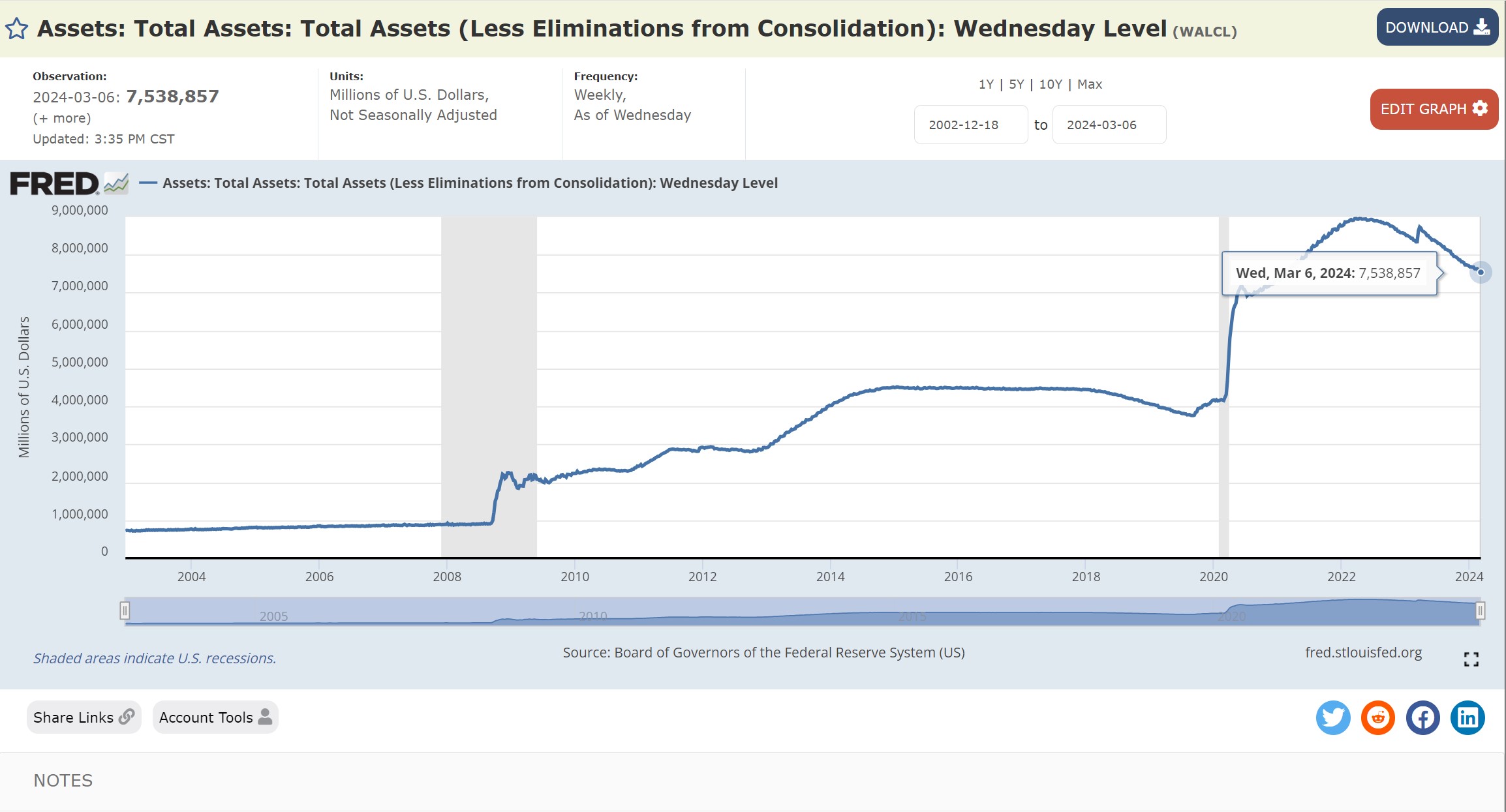
Task: Click the download arrow icon
Action: (1482, 27)
